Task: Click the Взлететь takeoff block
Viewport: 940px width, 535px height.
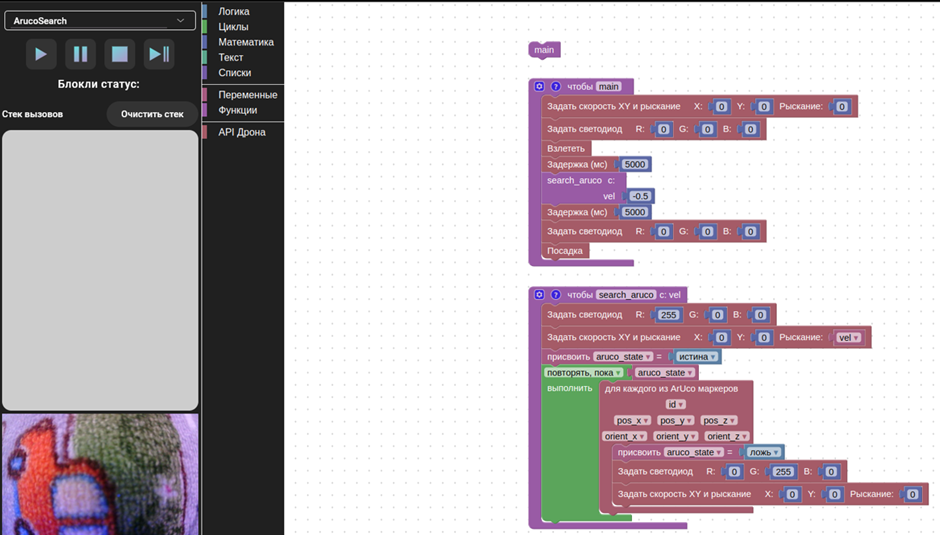Action: point(566,148)
